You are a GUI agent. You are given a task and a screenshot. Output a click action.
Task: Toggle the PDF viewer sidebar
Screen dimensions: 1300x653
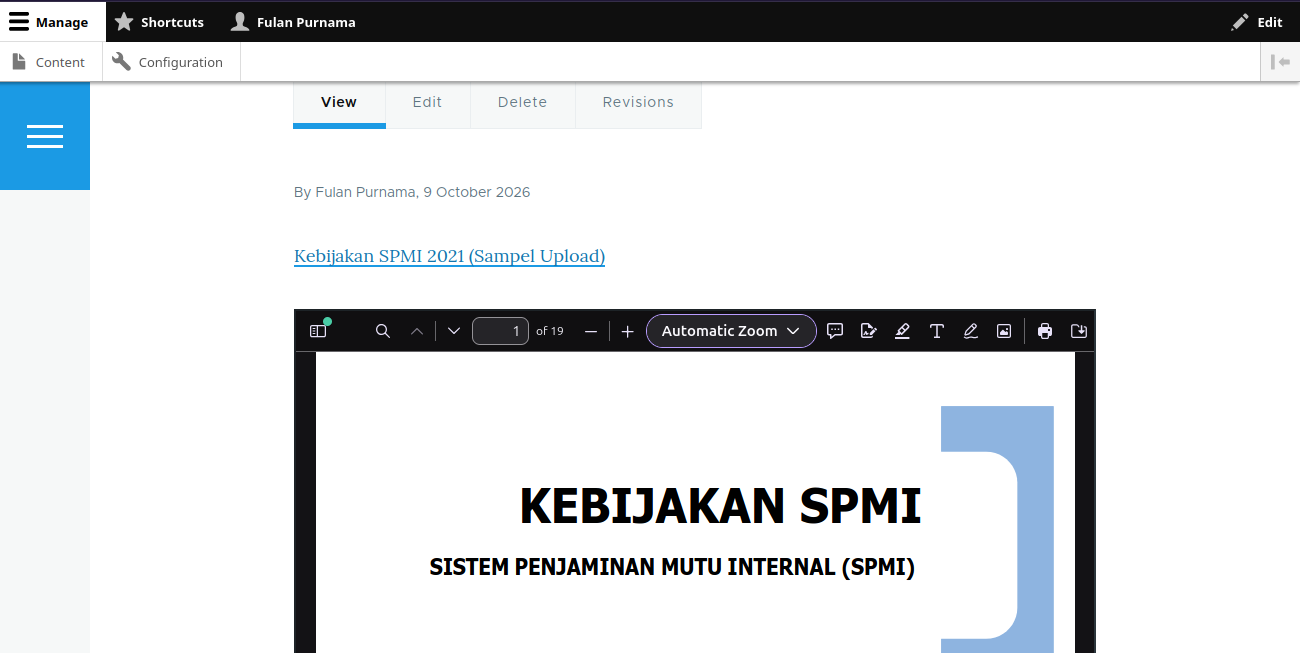coord(318,331)
